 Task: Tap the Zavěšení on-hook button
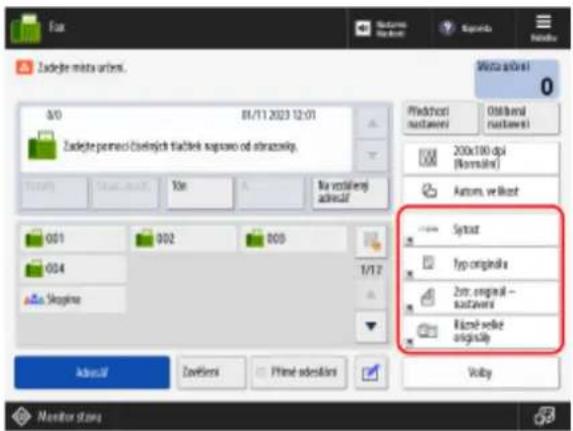click(x=211, y=373)
